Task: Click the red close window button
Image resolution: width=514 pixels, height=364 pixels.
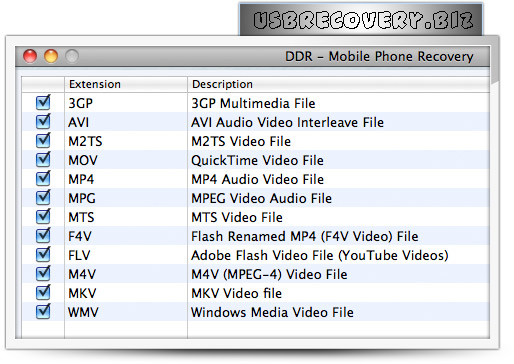Action: [x=30, y=56]
